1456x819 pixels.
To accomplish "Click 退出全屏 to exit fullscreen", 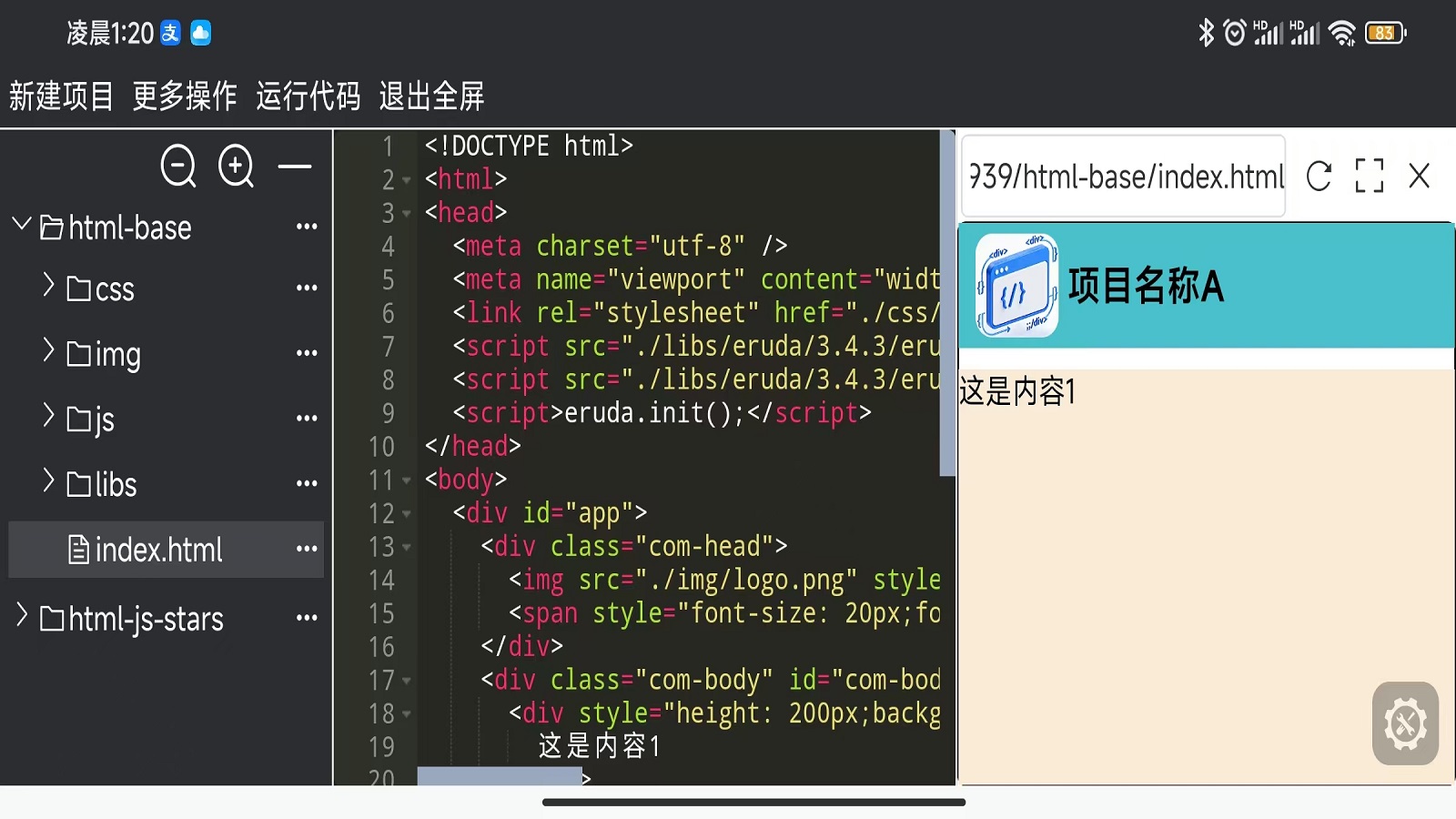I will (432, 96).
